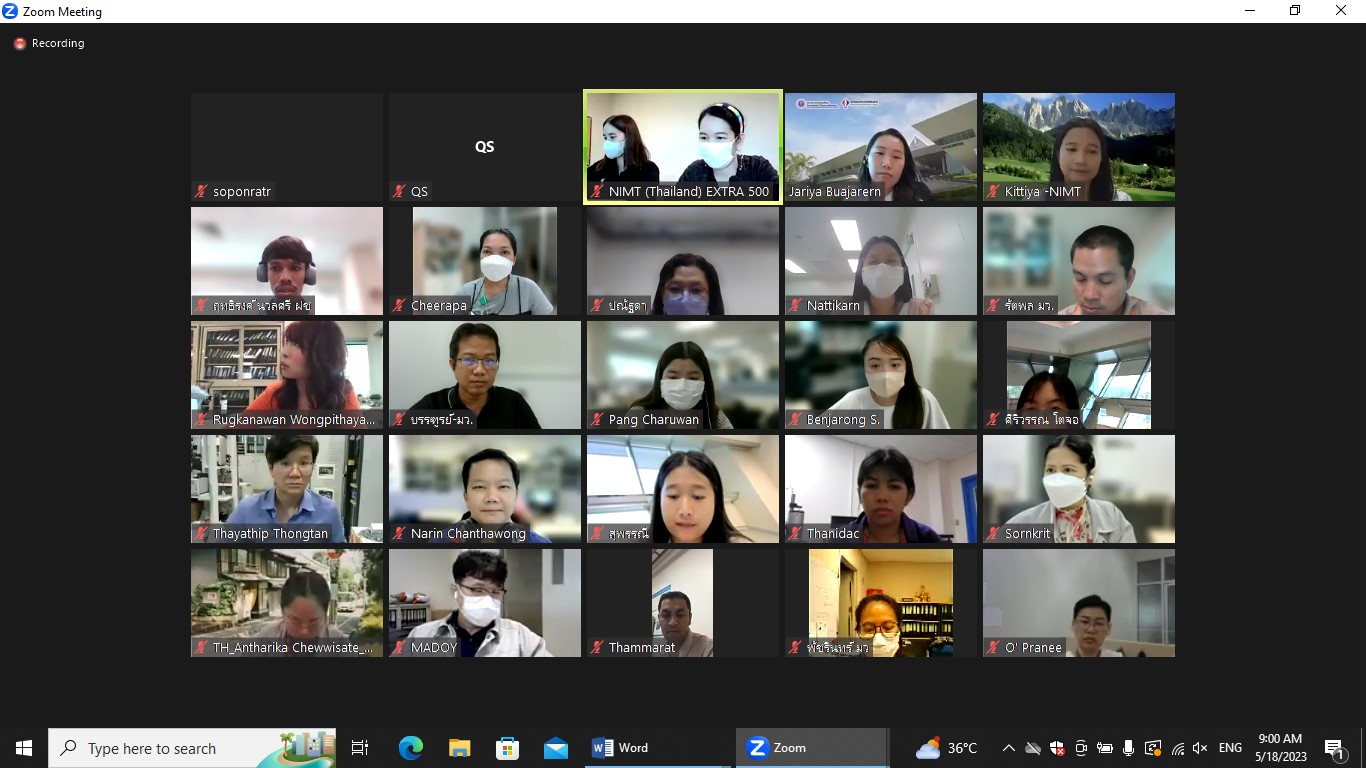Open the weather widget showing 36°C

946,748
